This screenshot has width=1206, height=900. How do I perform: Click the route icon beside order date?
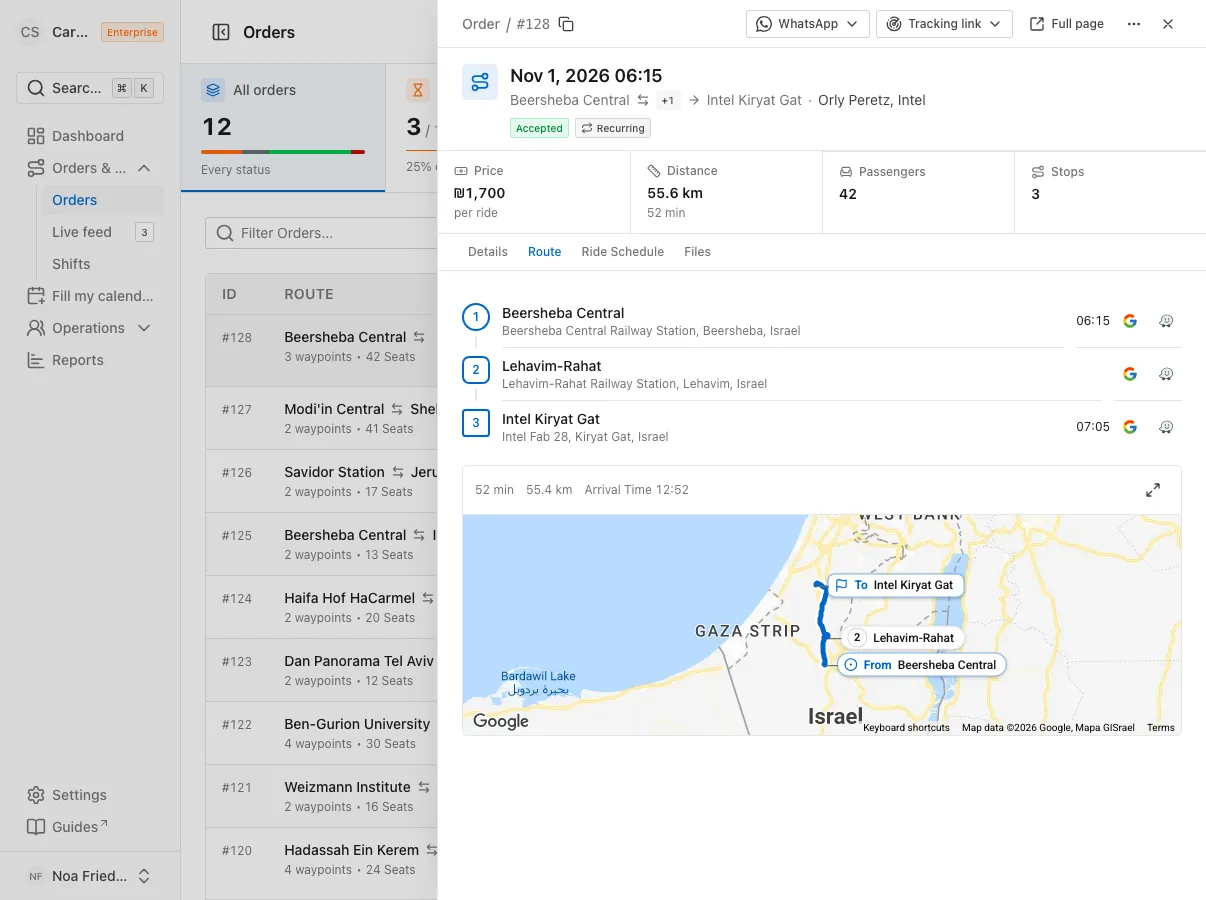(x=480, y=82)
